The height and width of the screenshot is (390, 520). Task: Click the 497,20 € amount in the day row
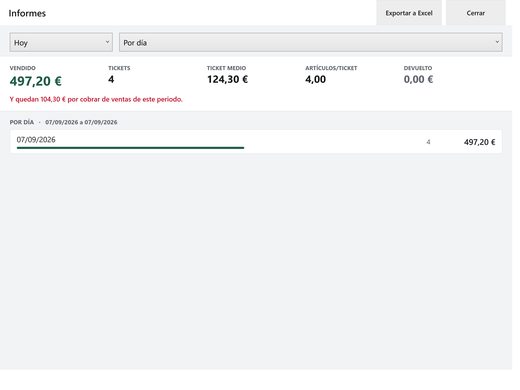pyautogui.click(x=479, y=142)
